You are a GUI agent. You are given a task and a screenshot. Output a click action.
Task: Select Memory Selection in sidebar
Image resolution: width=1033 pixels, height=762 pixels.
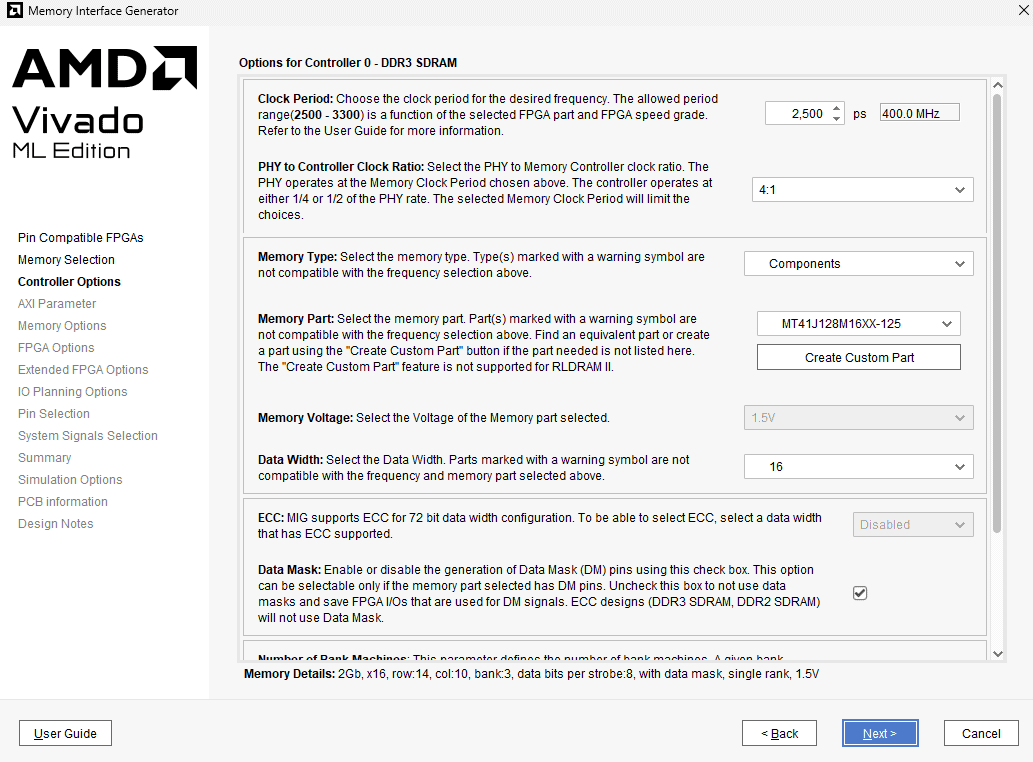click(x=66, y=260)
